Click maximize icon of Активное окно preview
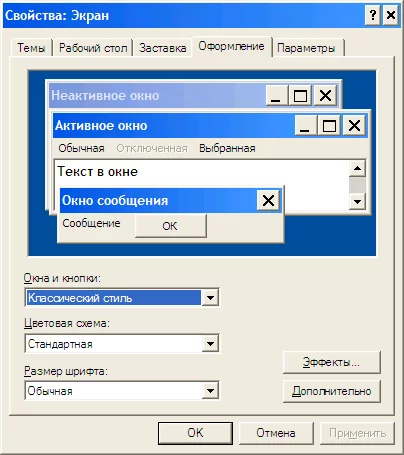This screenshot has height=455, width=404. pos(329,126)
